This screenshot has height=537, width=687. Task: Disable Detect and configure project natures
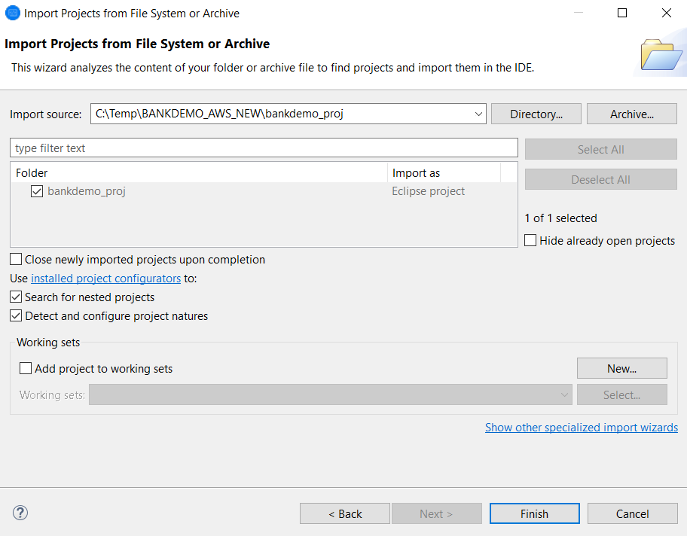[16, 316]
